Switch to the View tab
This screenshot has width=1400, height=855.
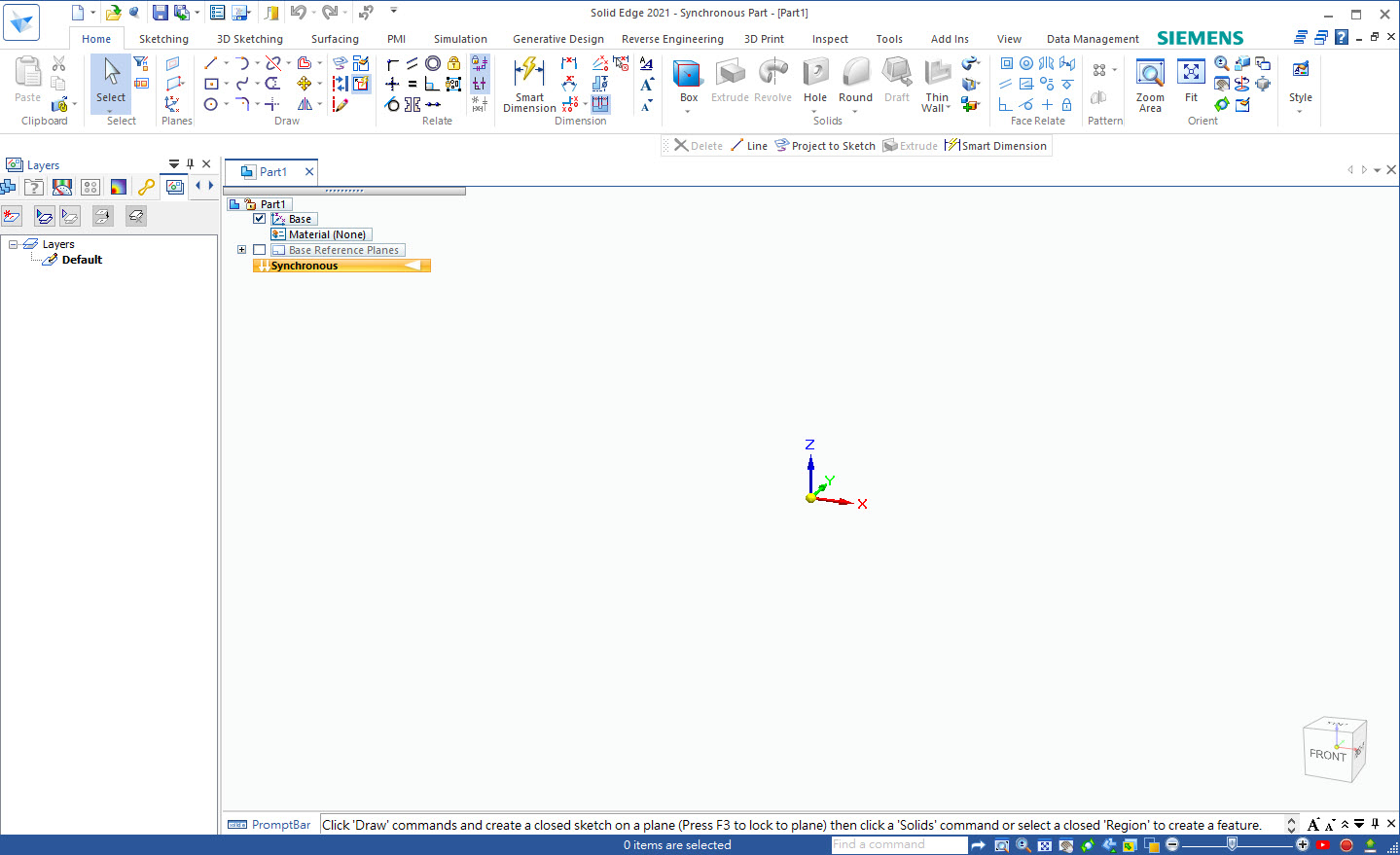[1009, 39]
